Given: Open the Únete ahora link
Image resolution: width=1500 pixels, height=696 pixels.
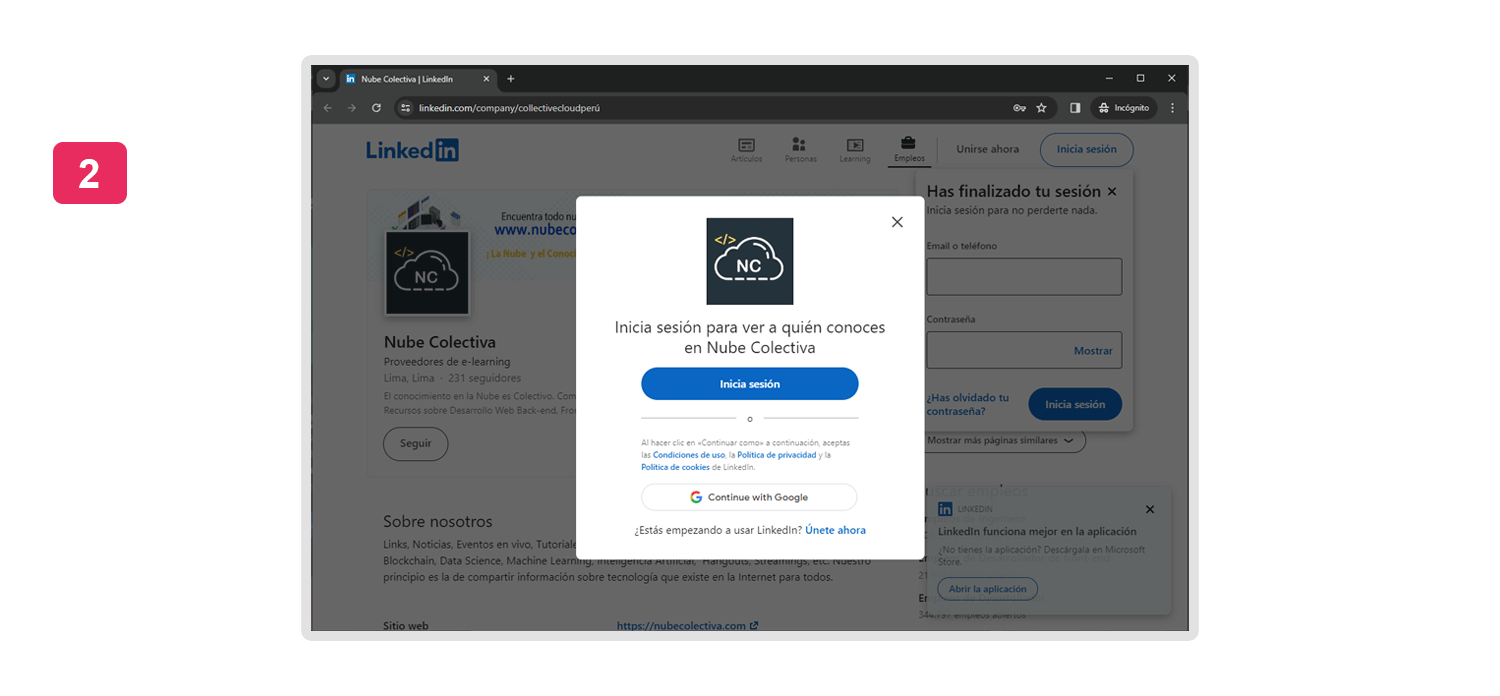Looking at the screenshot, I should [x=835, y=530].
